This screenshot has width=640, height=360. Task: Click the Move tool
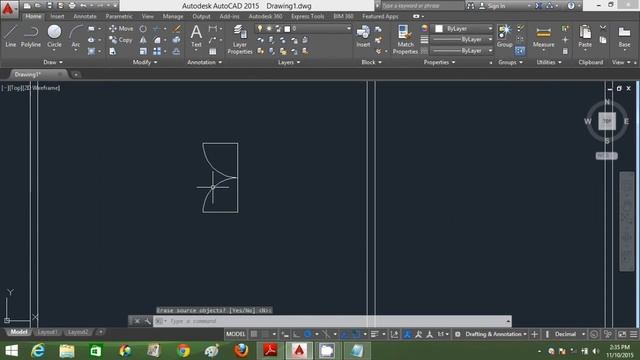pos(121,29)
